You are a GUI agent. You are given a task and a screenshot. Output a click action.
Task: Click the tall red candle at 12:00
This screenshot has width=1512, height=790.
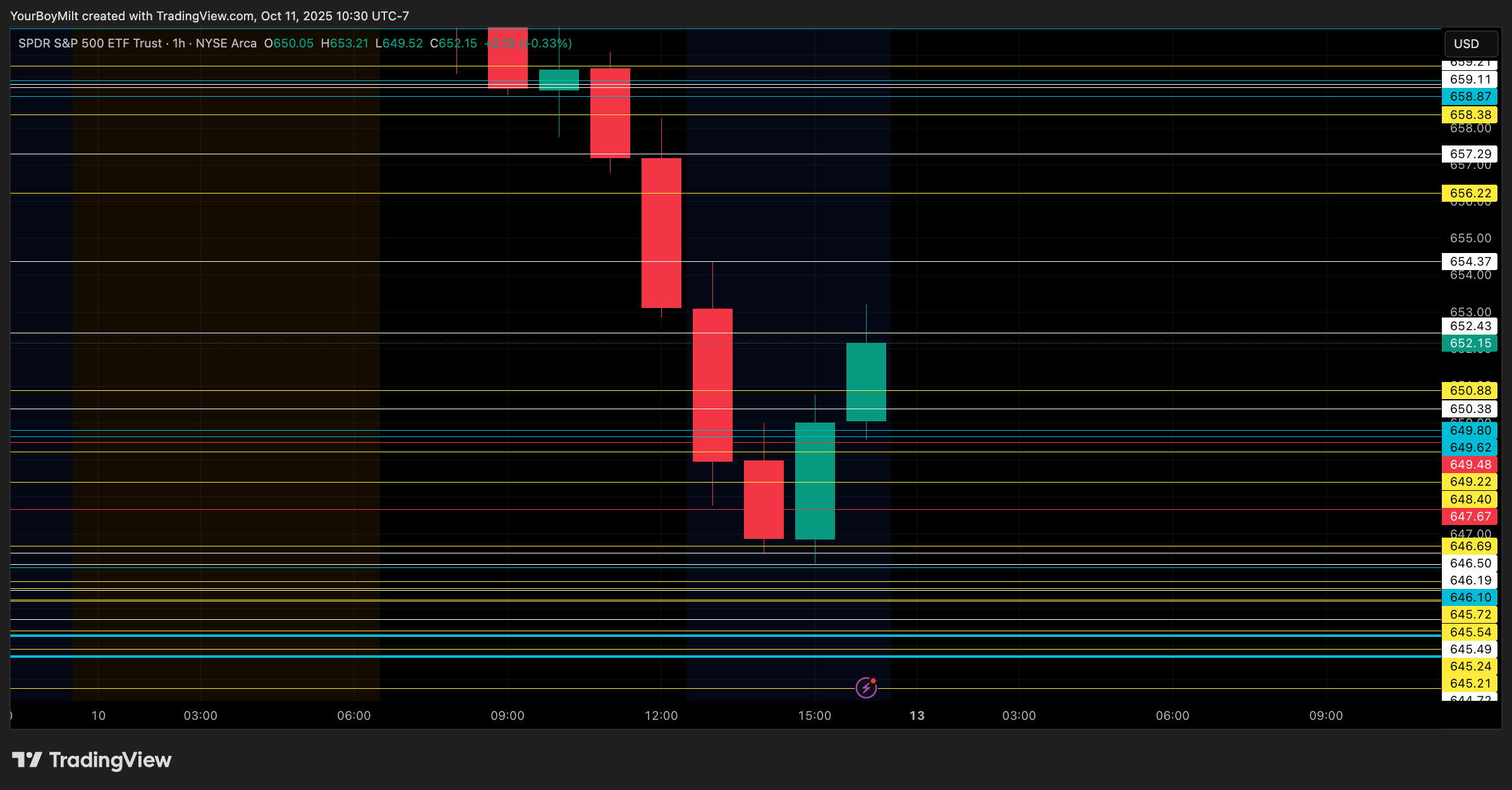[661, 233]
